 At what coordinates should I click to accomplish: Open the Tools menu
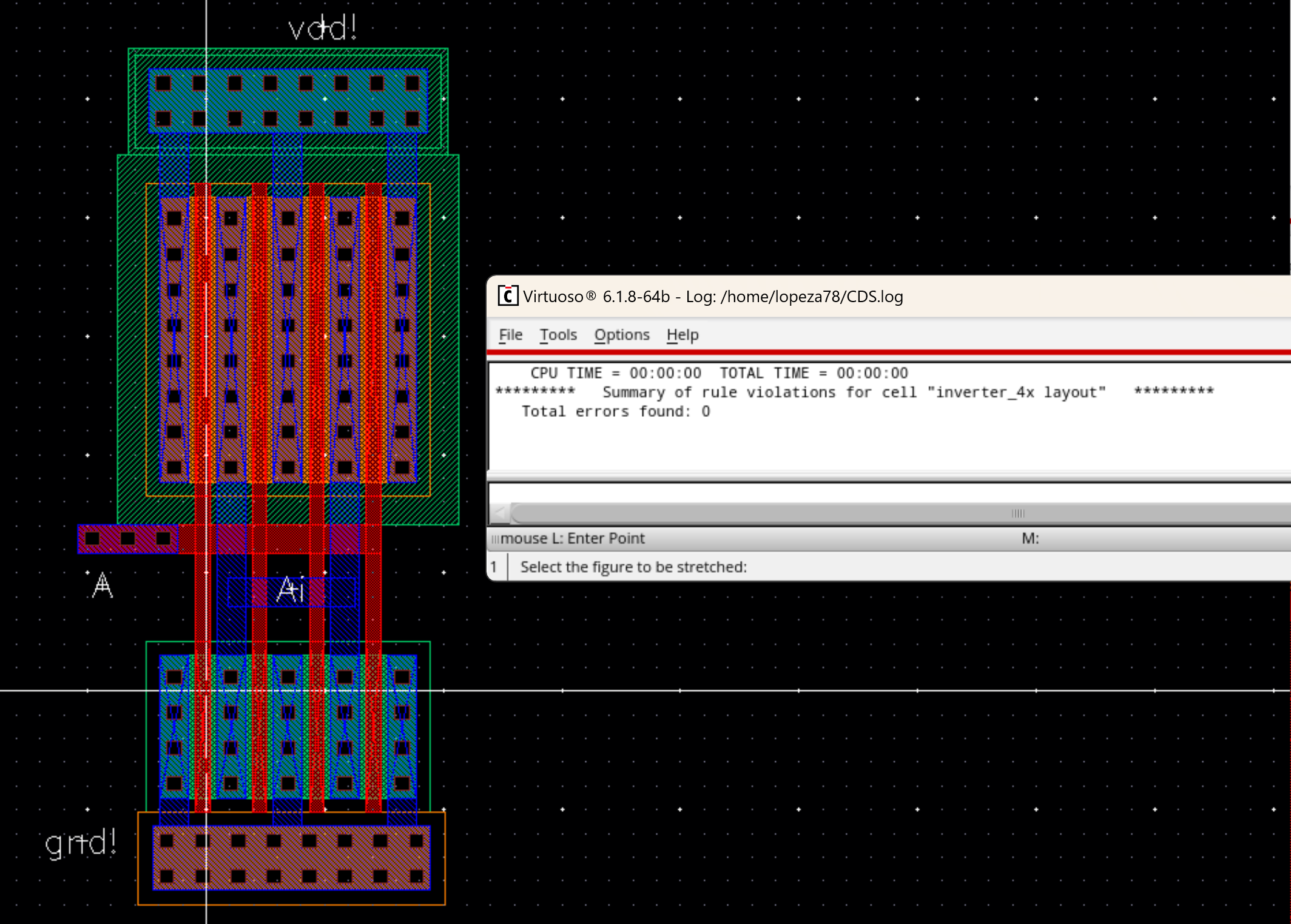point(558,335)
